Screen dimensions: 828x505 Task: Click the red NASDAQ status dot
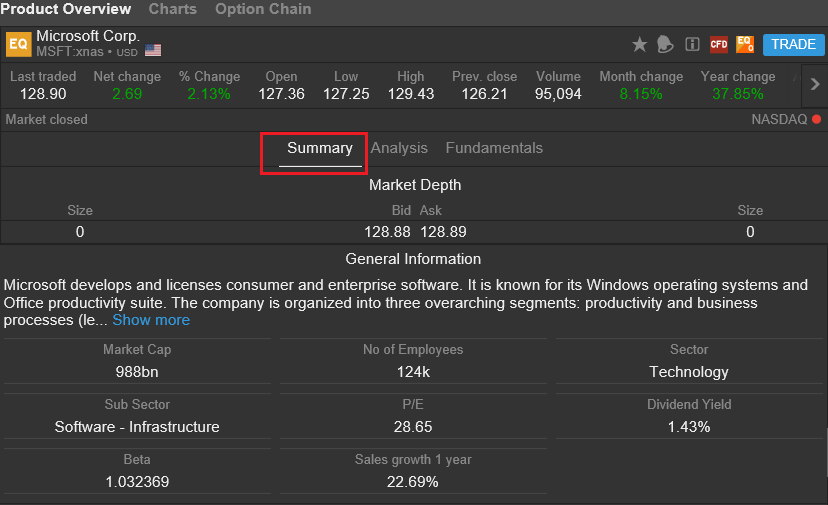(816, 119)
